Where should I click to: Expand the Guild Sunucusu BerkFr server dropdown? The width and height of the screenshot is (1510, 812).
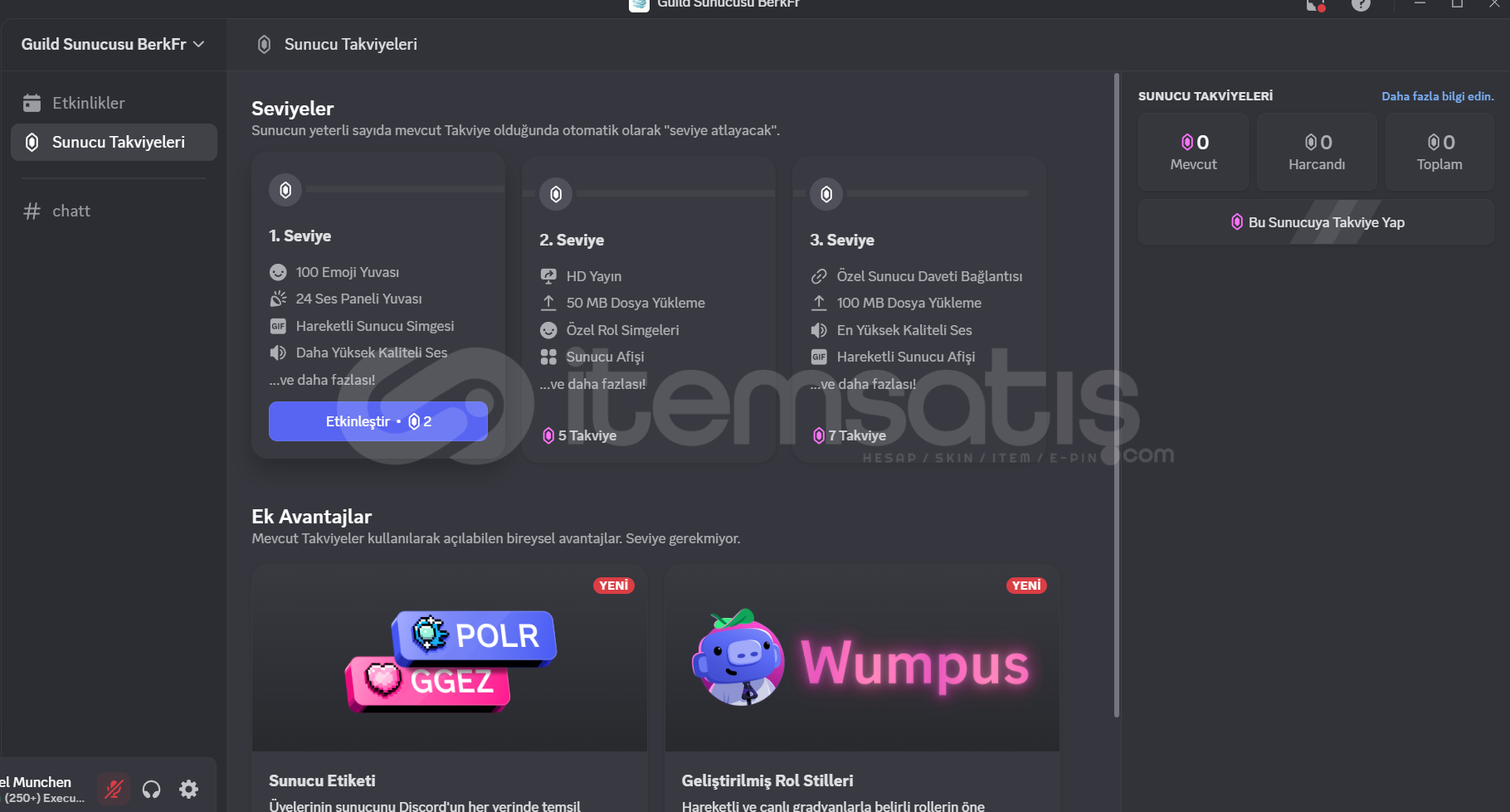click(113, 44)
